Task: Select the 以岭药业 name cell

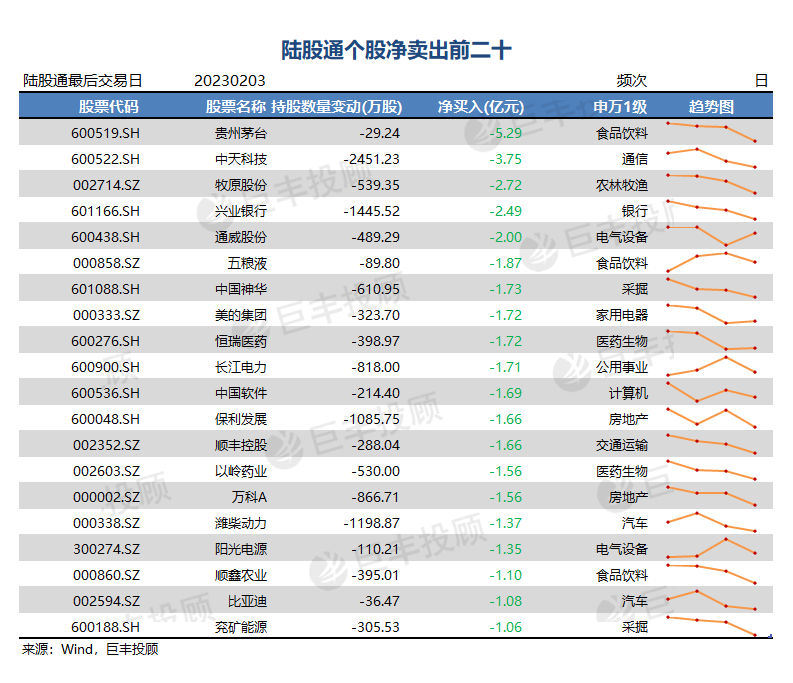Action: (x=241, y=472)
